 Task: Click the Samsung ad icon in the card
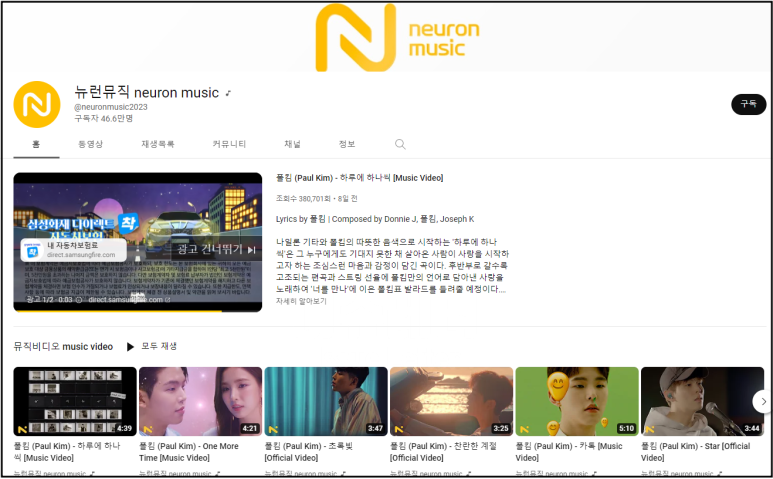[32, 251]
